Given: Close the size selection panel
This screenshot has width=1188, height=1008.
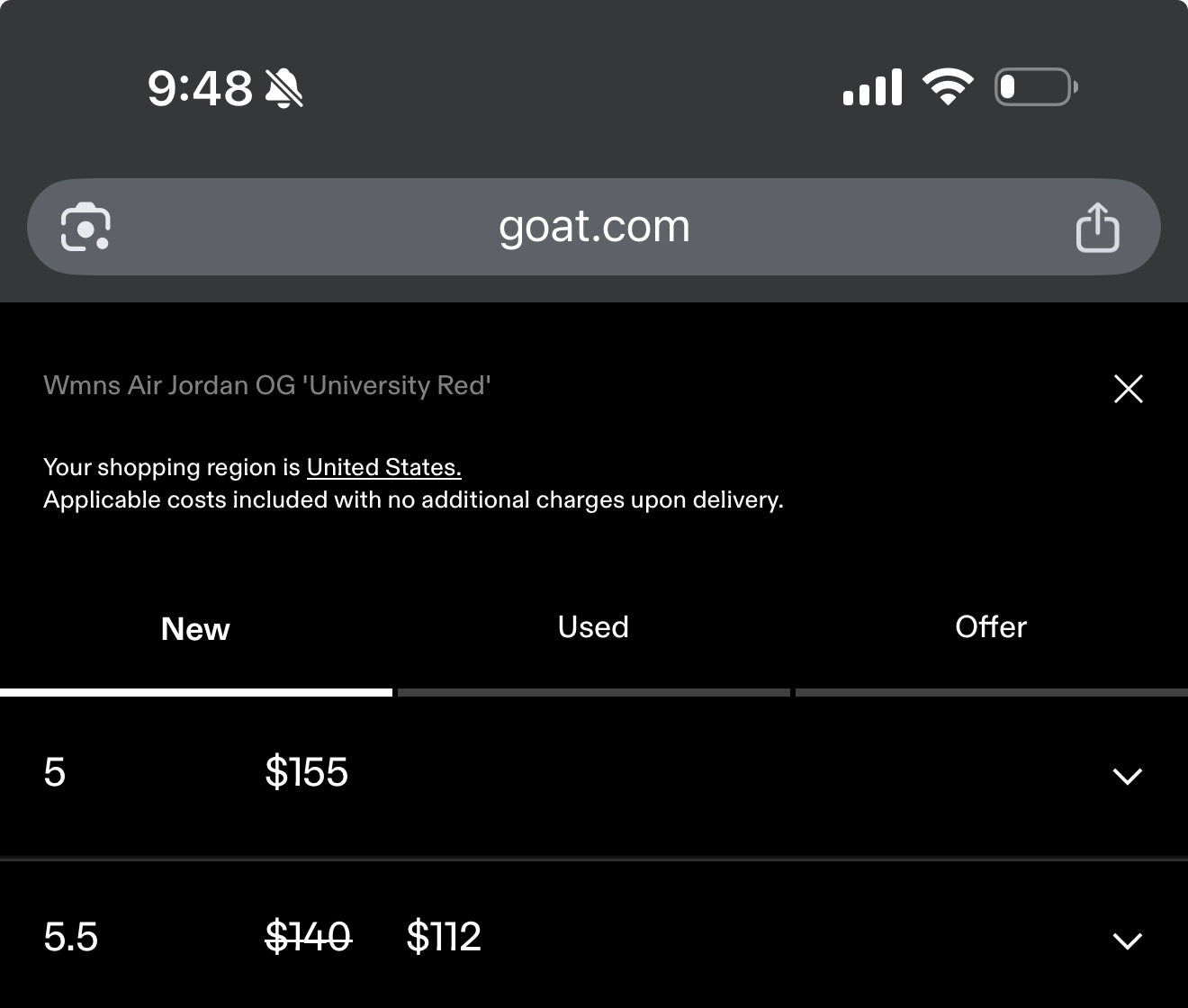Looking at the screenshot, I should coord(1128,389).
